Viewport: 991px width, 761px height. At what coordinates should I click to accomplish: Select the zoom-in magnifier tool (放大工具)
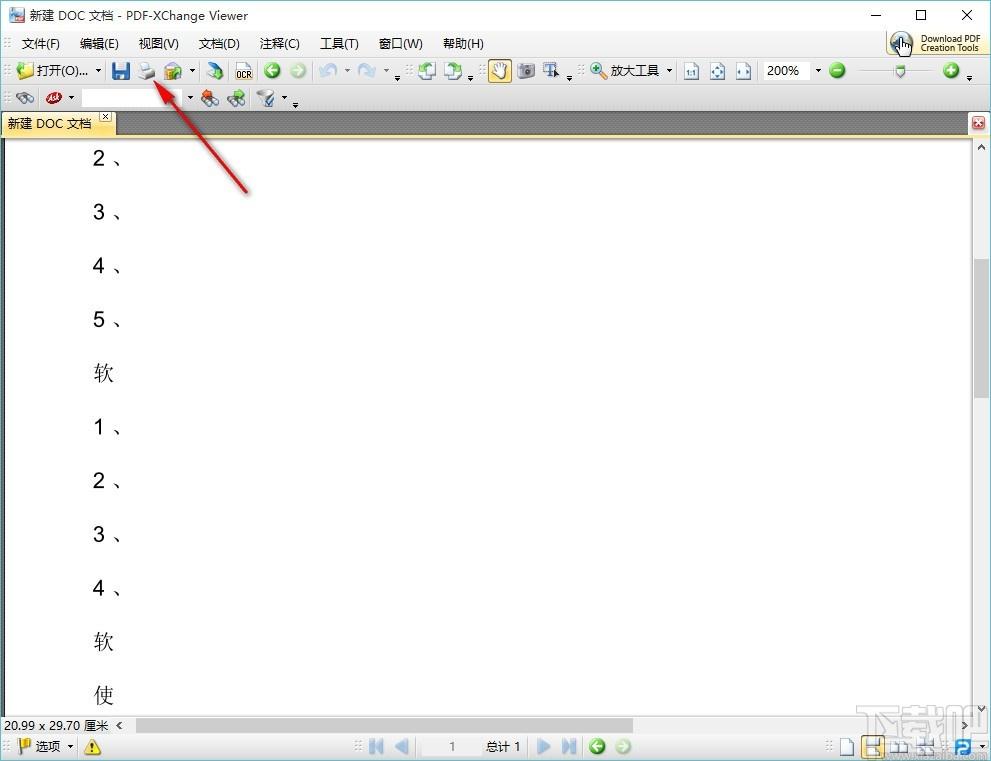point(626,71)
